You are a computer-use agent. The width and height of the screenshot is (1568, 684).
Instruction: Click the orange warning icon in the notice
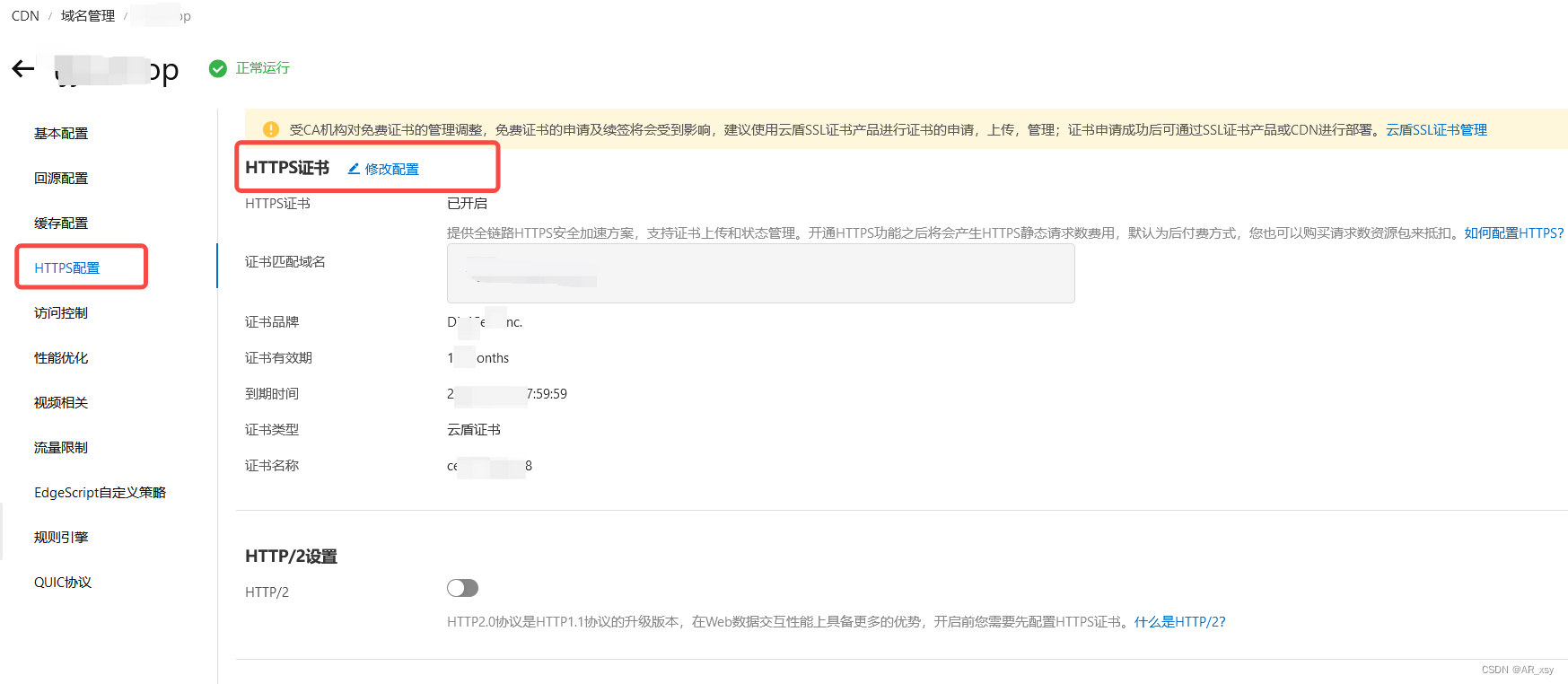271,129
